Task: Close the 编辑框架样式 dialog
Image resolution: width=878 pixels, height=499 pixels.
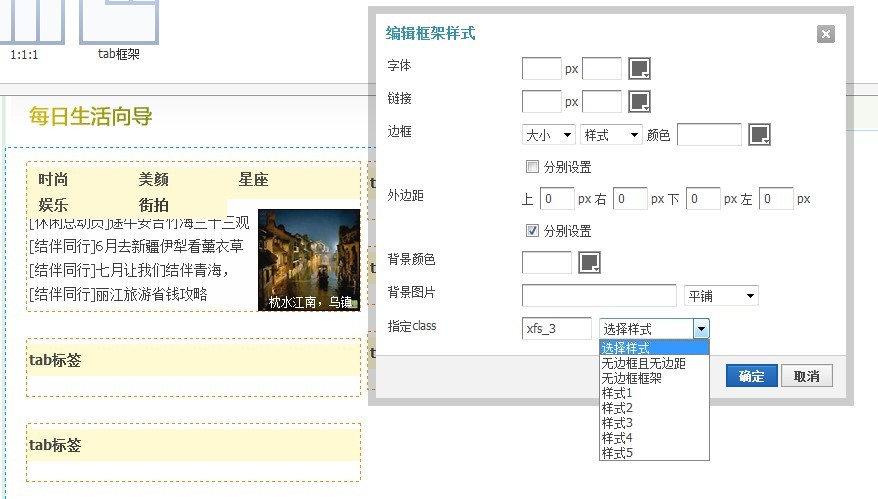Action: [x=825, y=34]
